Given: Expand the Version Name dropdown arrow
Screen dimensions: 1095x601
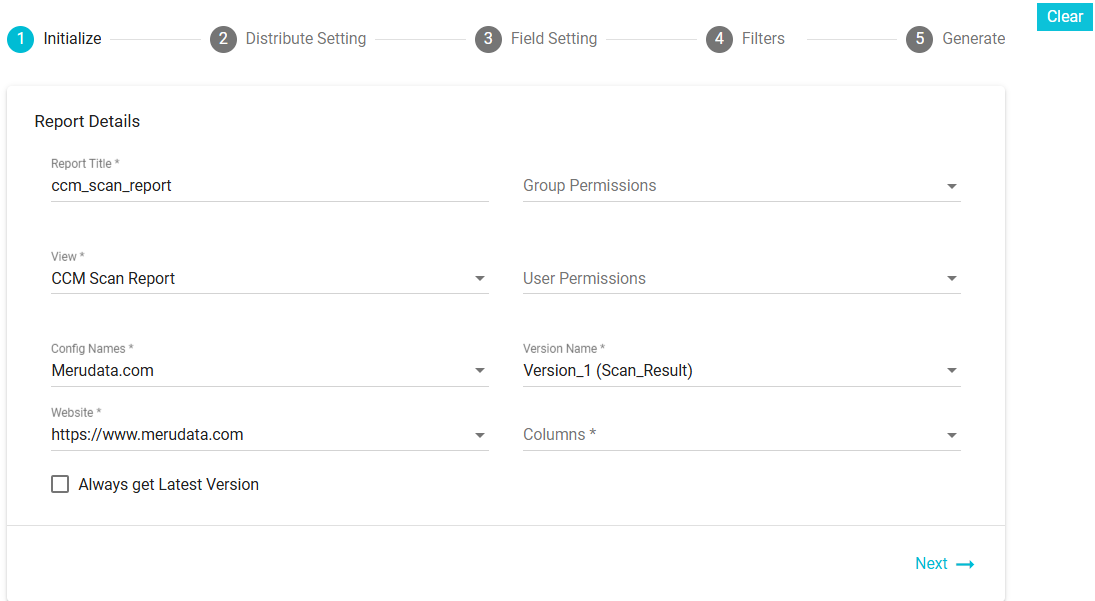Looking at the screenshot, I should [x=952, y=371].
